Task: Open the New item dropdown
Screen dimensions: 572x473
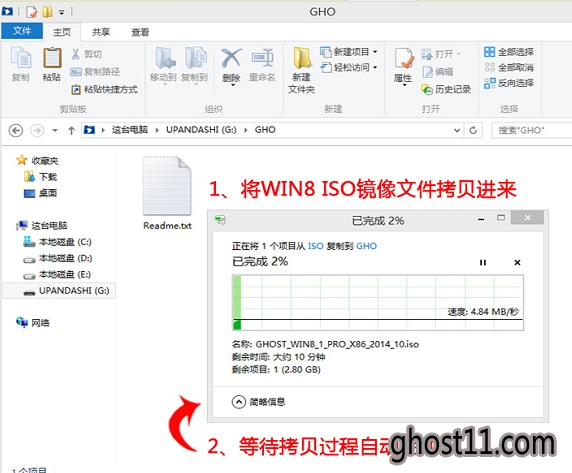Action: [348, 52]
